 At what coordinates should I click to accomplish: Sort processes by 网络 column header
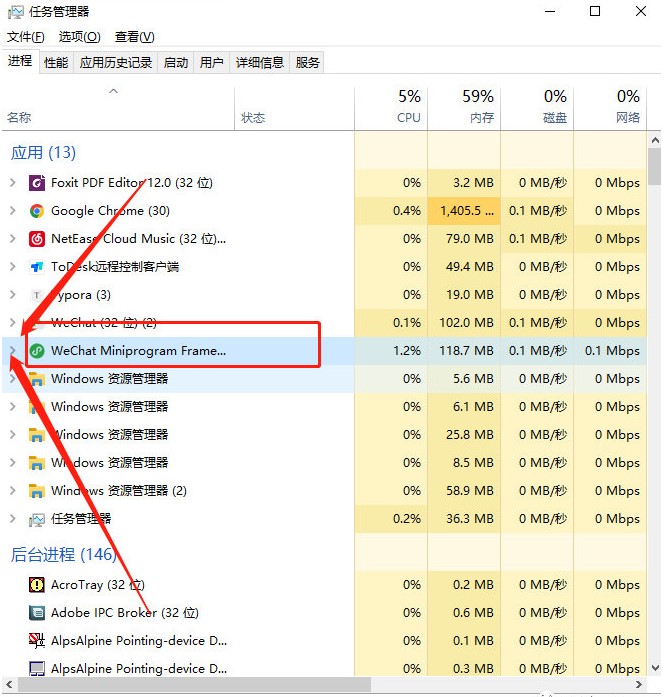[x=610, y=109]
